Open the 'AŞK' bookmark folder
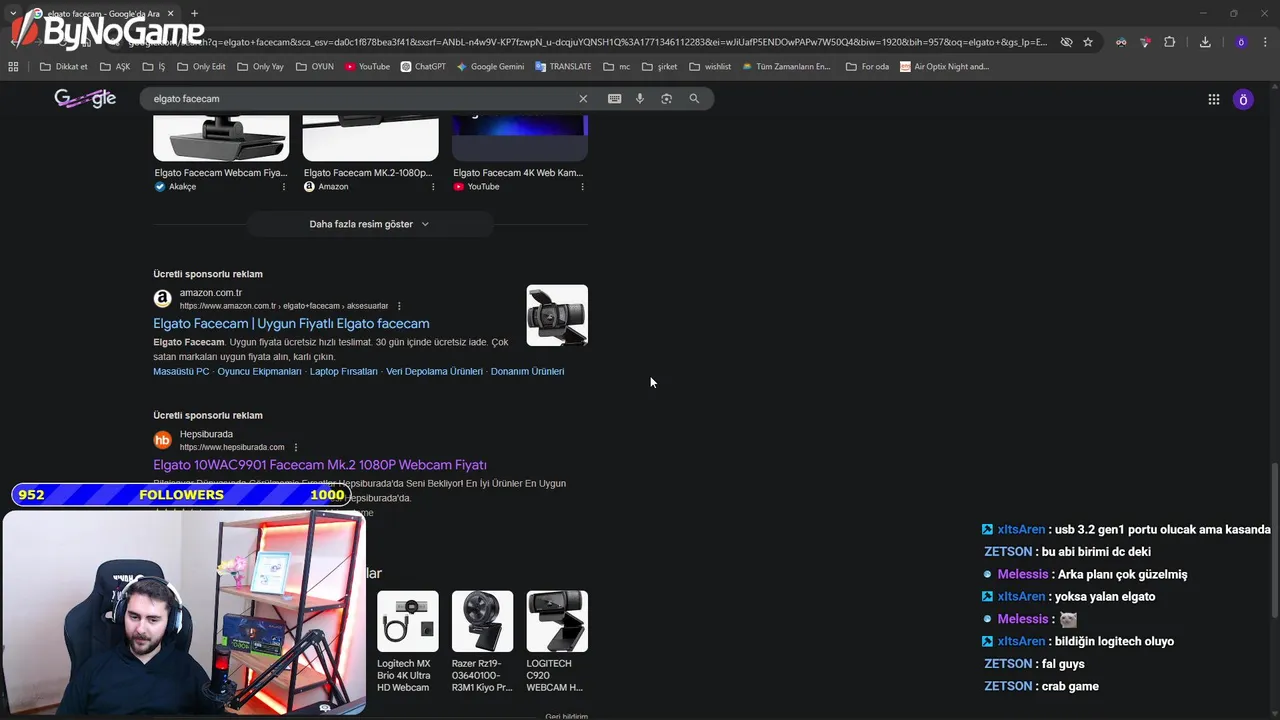 pyautogui.click(x=115, y=67)
